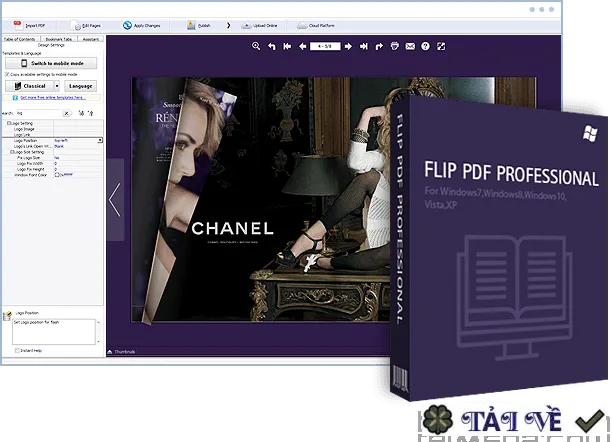Open the Window Font Color swatch
This screenshot has width=612, height=442.
point(57,175)
